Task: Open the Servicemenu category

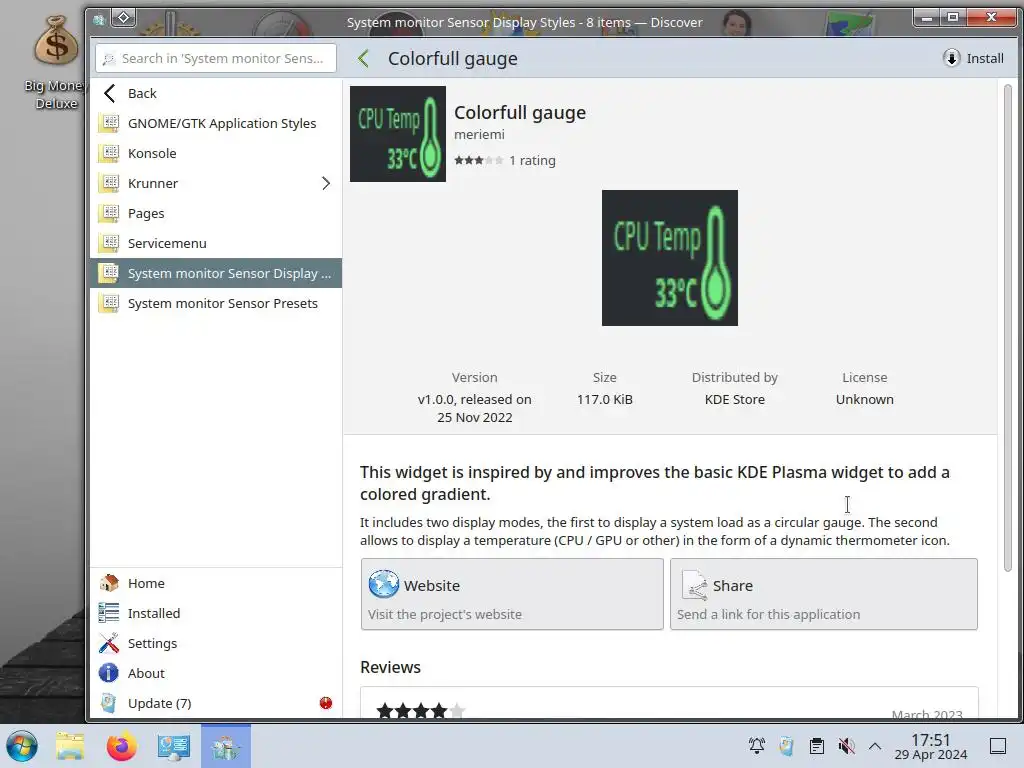Action: tap(216, 244)
